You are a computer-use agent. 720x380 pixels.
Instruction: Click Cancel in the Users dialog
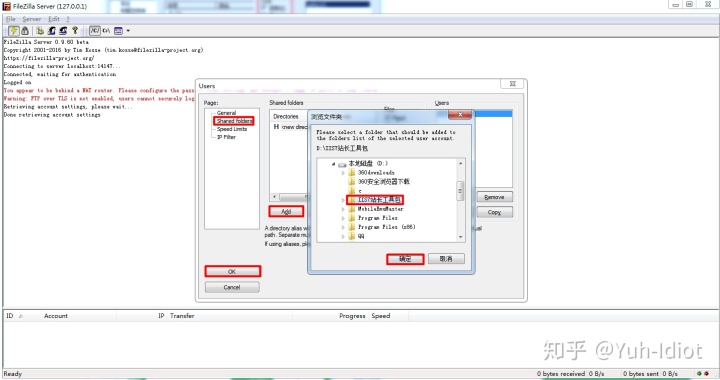232,287
